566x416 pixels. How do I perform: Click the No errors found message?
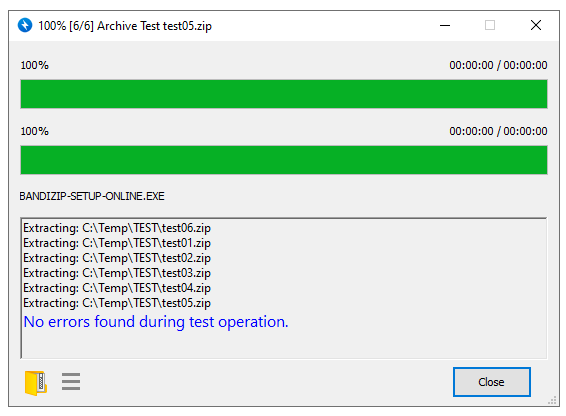pyautogui.click(x=156, y=322)
